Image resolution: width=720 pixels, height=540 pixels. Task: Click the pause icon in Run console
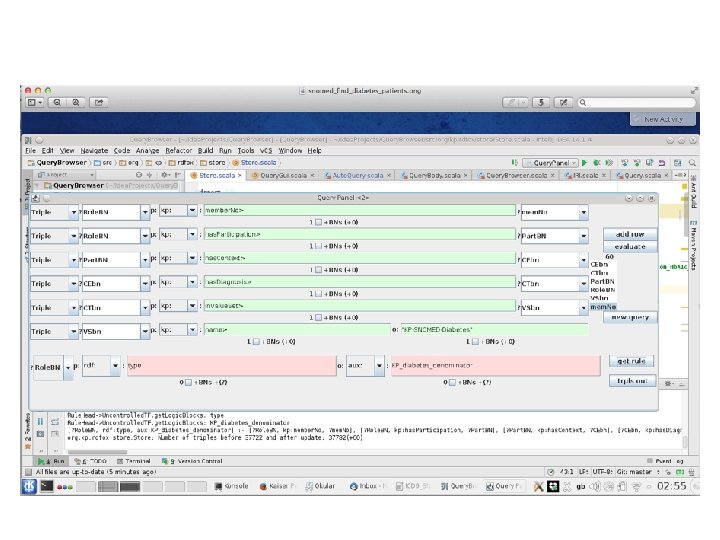[40, 421]
